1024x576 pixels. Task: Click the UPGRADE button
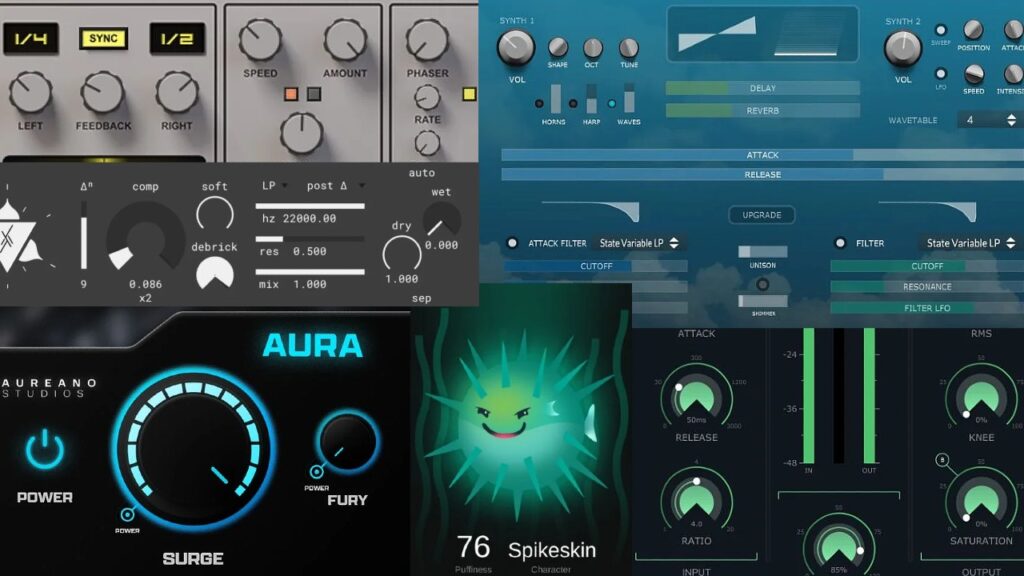(762, 214)
